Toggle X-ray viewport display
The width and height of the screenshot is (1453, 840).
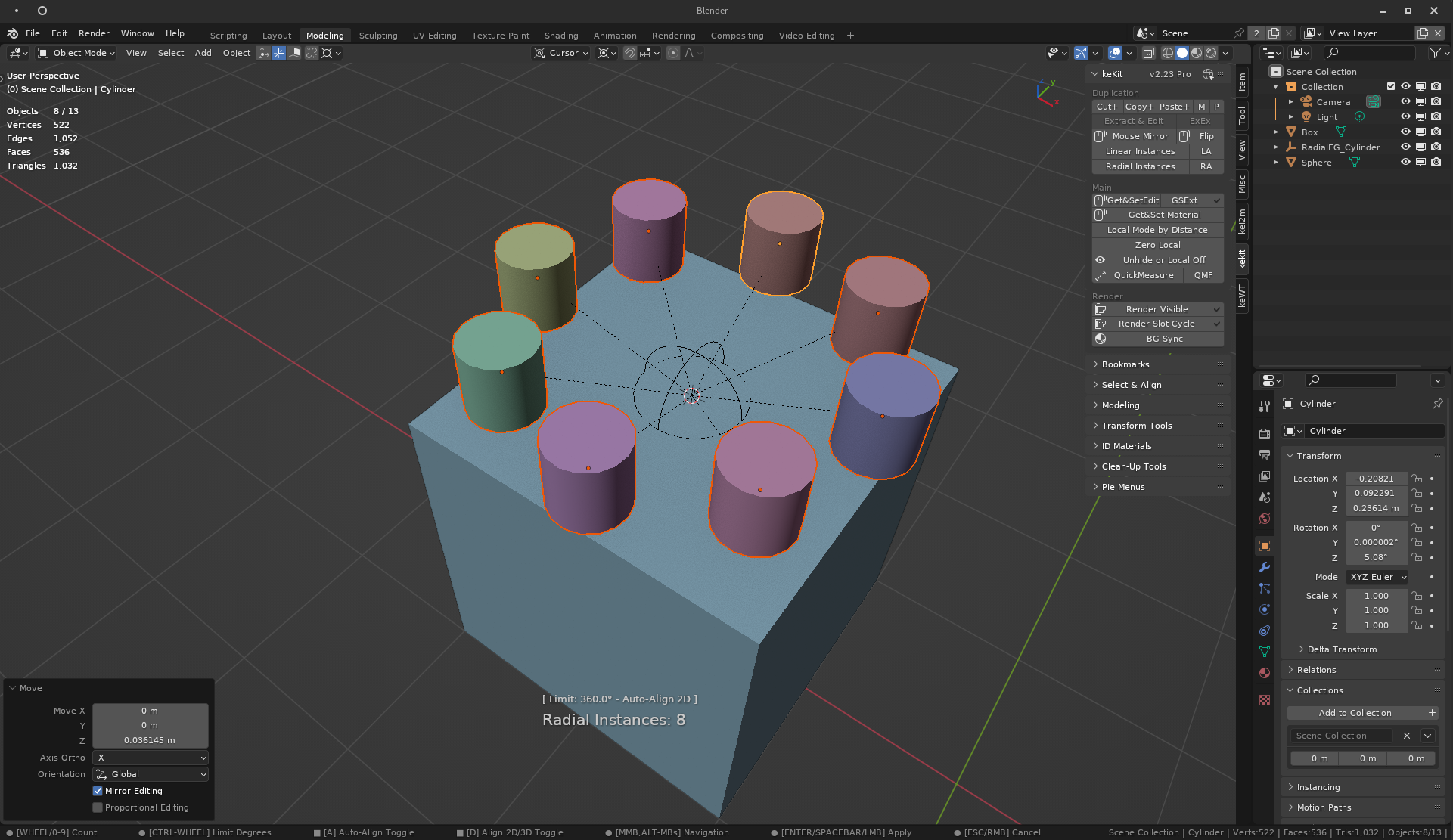point(1148,53)
